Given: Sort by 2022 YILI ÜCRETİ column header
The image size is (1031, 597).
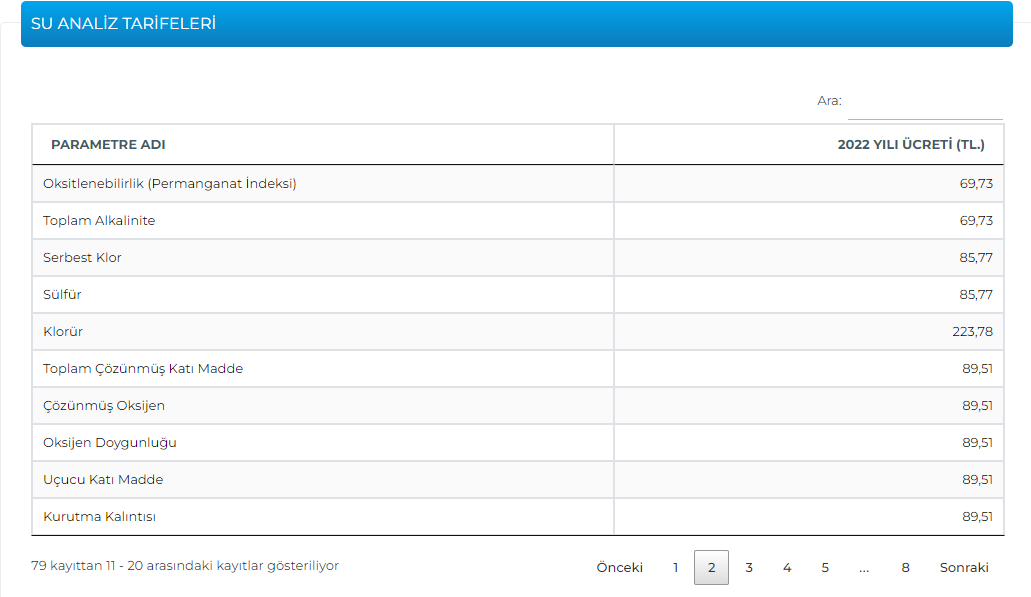Looking at the screenshot, I should [910, 145].
